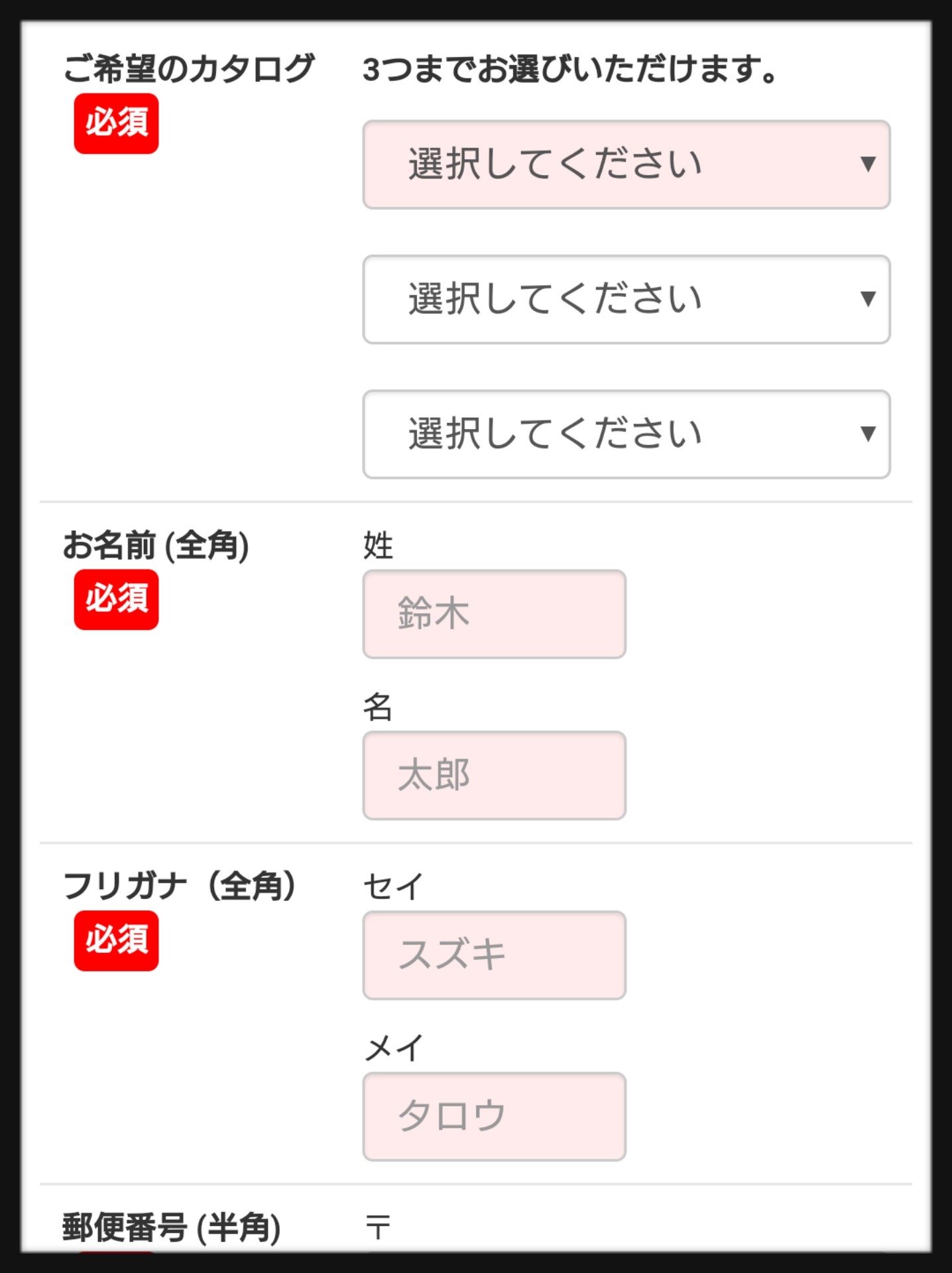Click the メイ label above タロウ field
The width and height of the screenshot is (952, 1273).
[x=392, y=1048]
